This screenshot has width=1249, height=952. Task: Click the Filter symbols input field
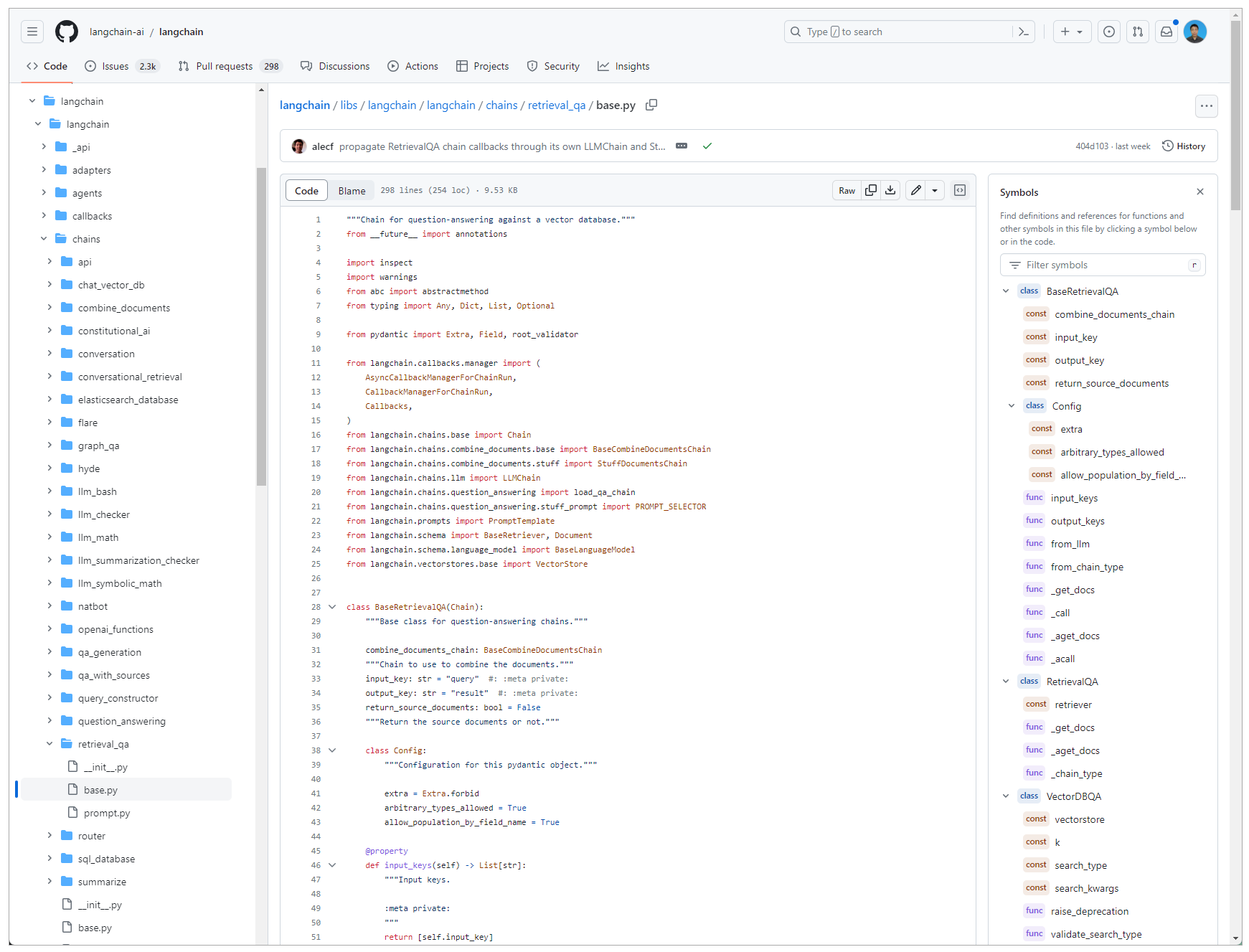(x=1102, y=265)
